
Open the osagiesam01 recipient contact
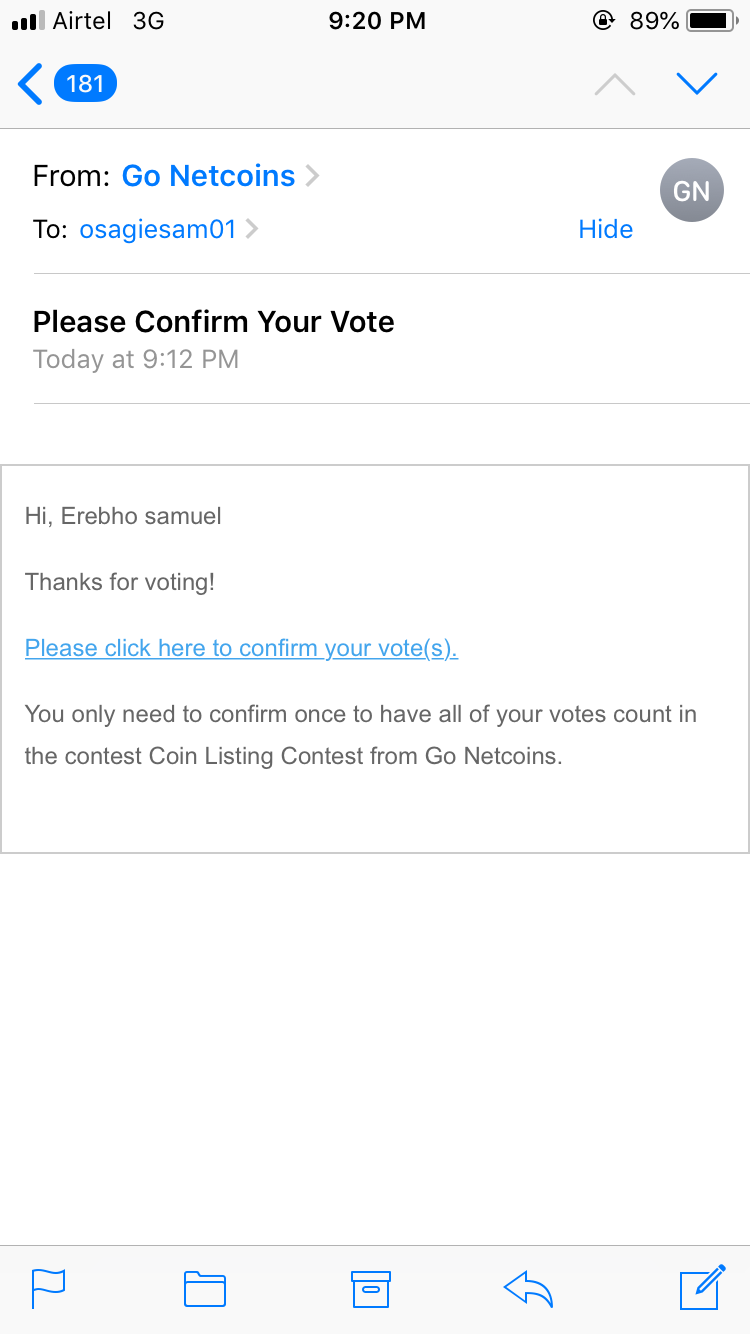(x=158, y=230)
